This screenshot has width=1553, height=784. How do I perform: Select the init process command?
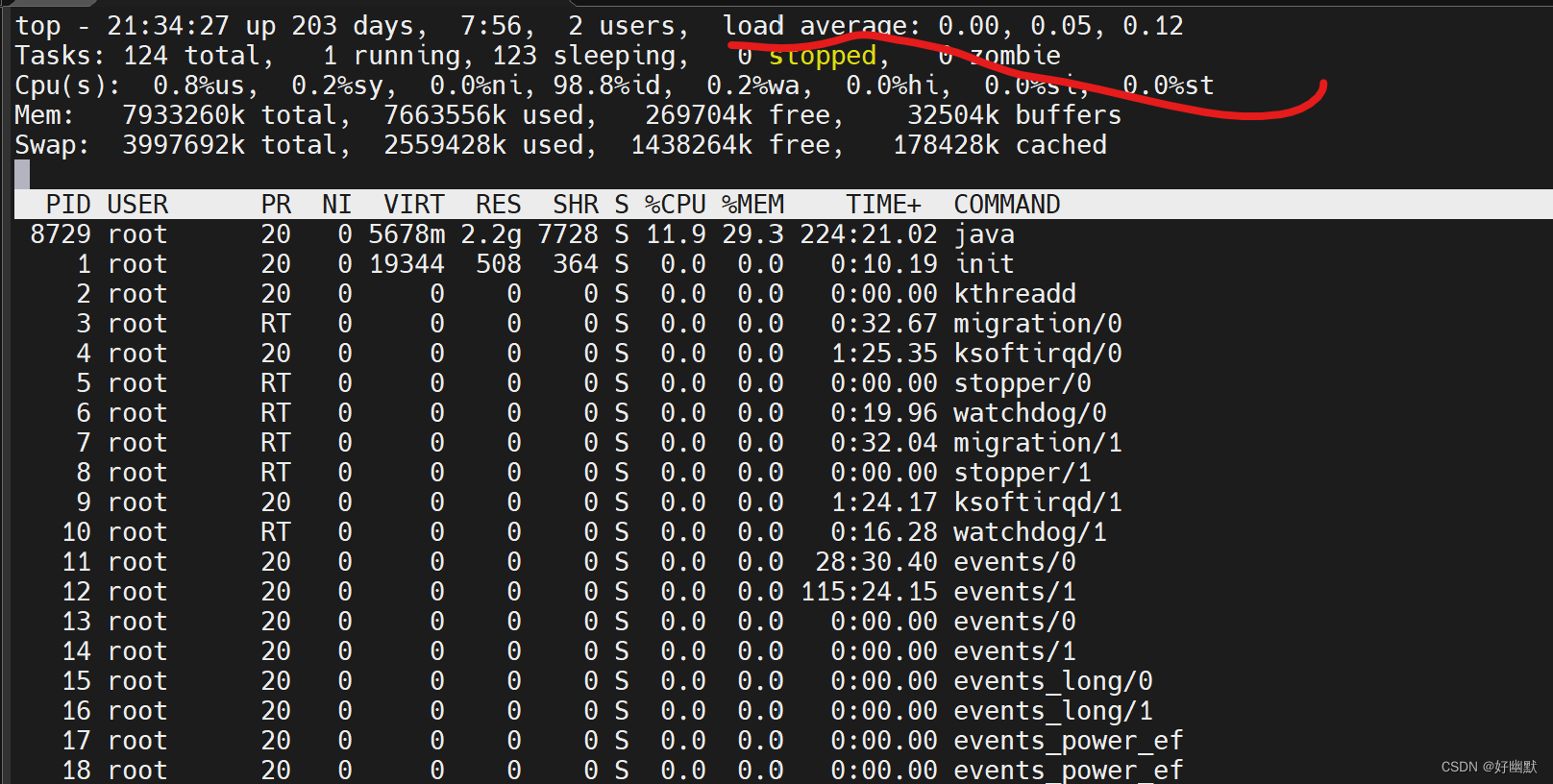pyautogui.click(x=984, y=264)
